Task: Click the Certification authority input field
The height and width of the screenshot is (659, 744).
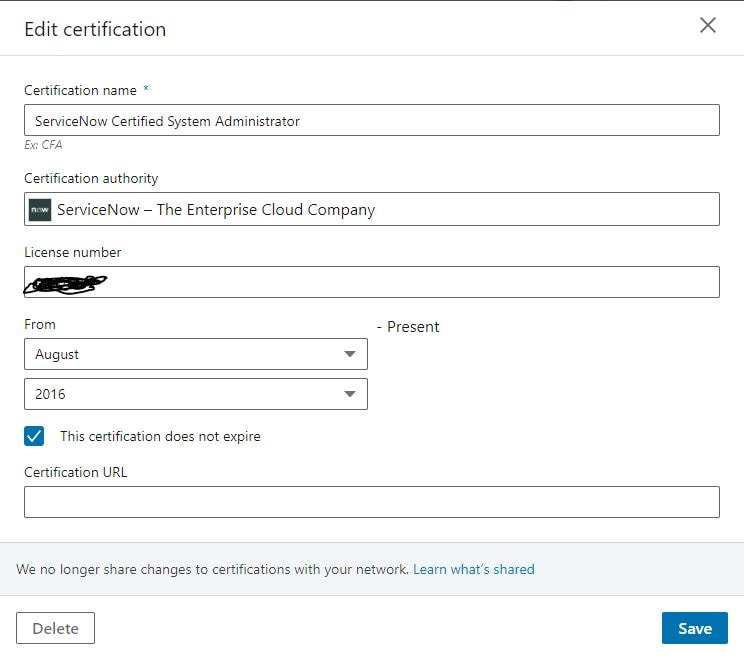Action: pos(372,209)
